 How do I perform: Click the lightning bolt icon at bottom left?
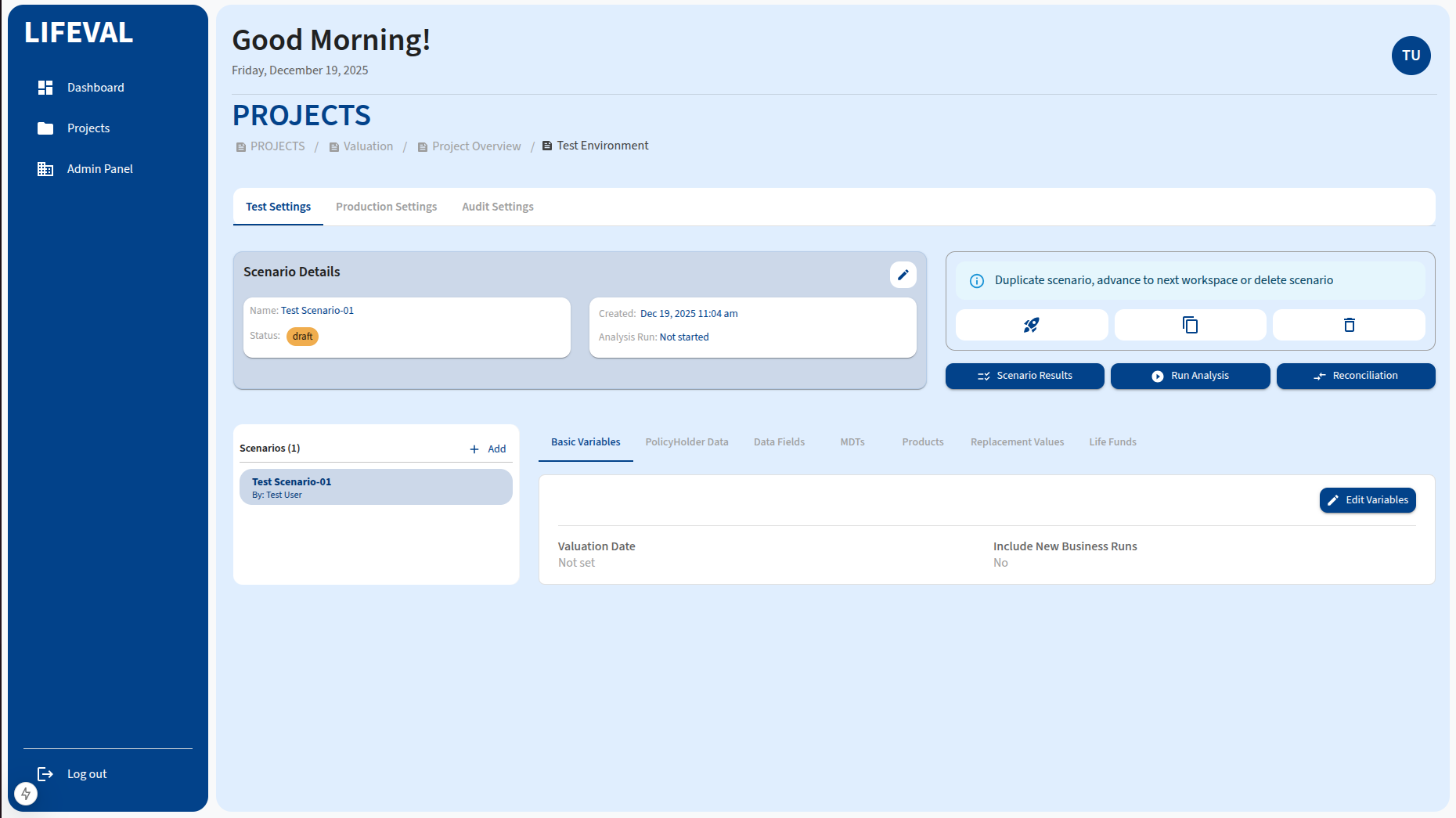[x=26, y=794]
